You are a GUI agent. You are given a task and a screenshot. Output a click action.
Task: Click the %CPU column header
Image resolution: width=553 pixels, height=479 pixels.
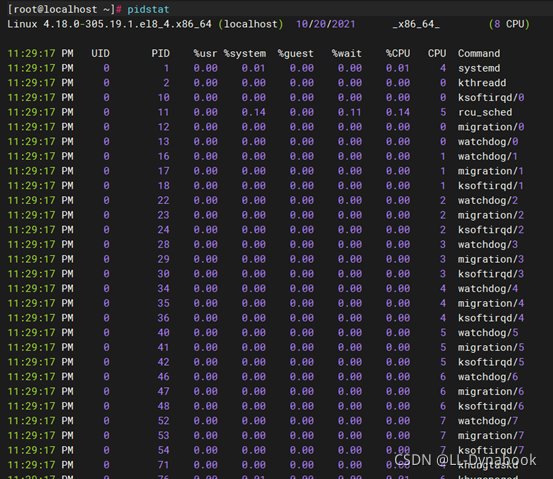(398, 53)
